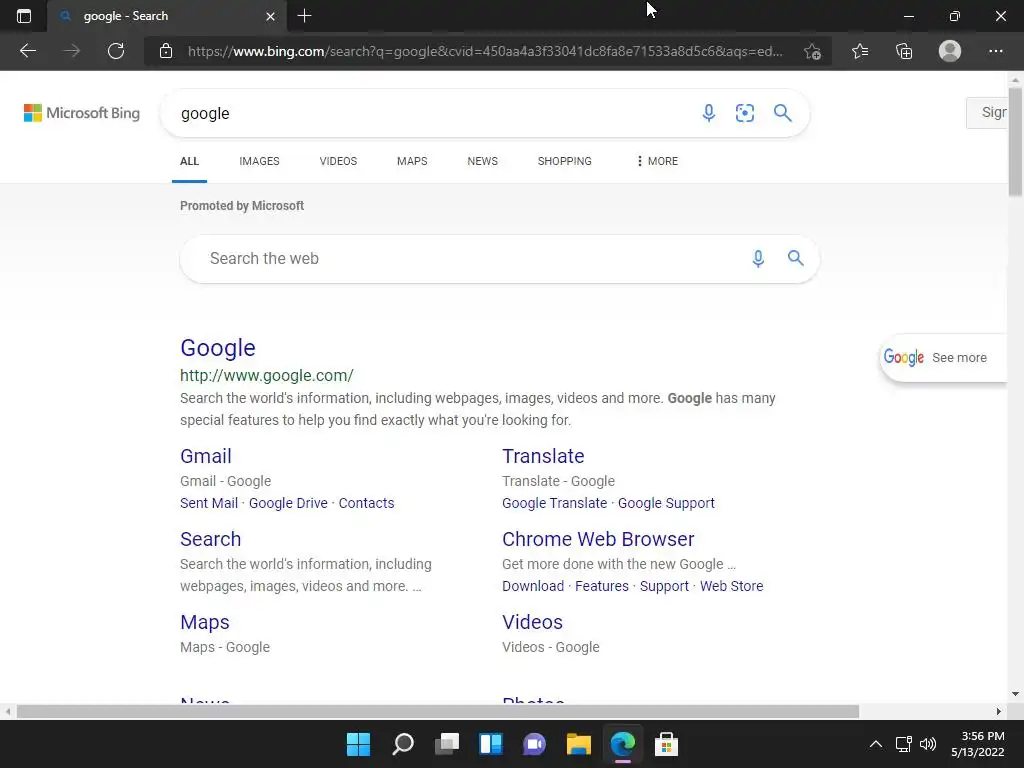Image resolution: width=1024 pixels, height=768 pixels.
Task: Open the Web Store link
Action: pos(731,586)
